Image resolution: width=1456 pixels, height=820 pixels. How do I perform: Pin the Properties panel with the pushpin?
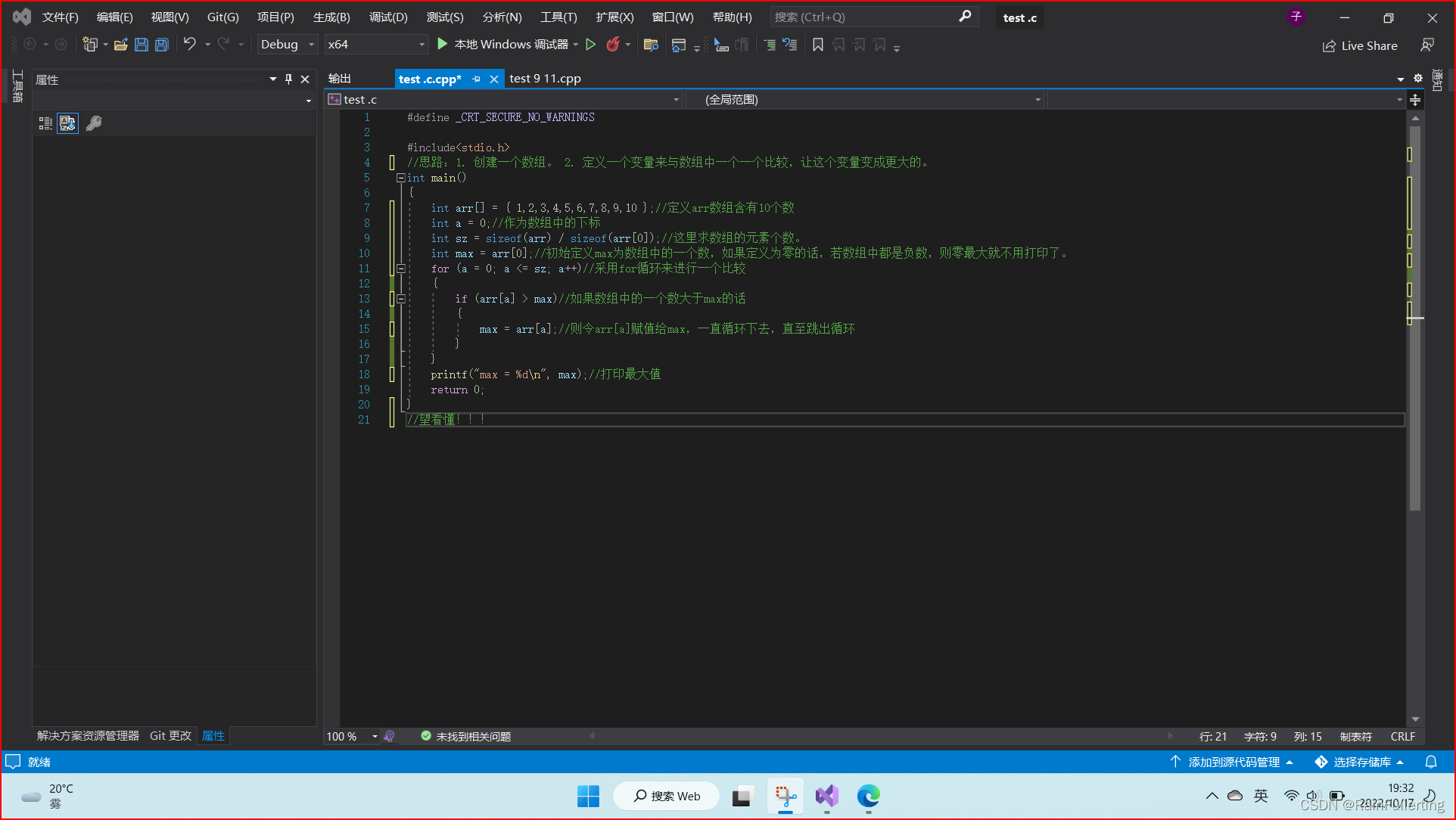pyautogui.click(x=288, y=79)
